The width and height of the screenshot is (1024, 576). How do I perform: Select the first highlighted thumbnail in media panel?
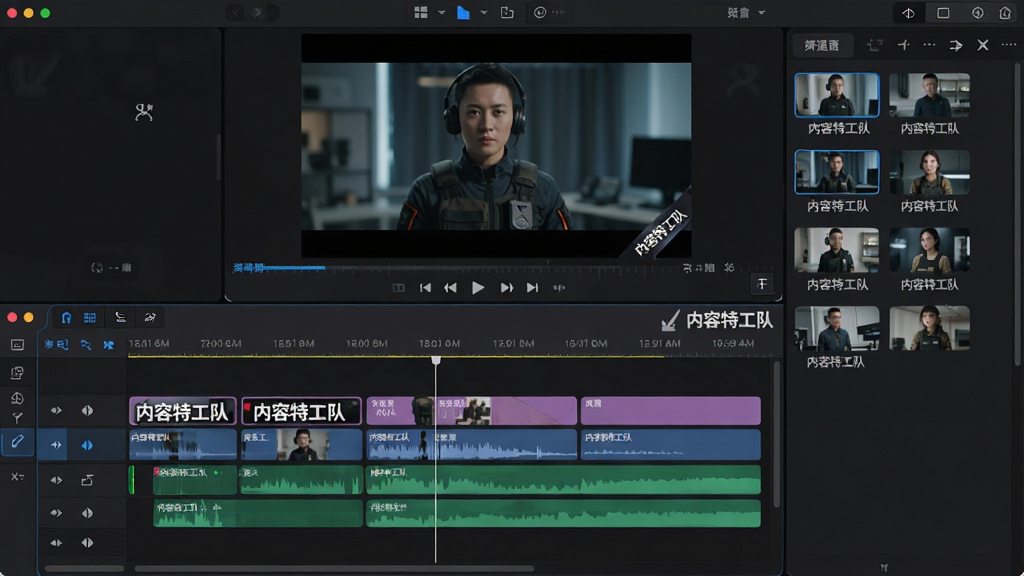837,95
